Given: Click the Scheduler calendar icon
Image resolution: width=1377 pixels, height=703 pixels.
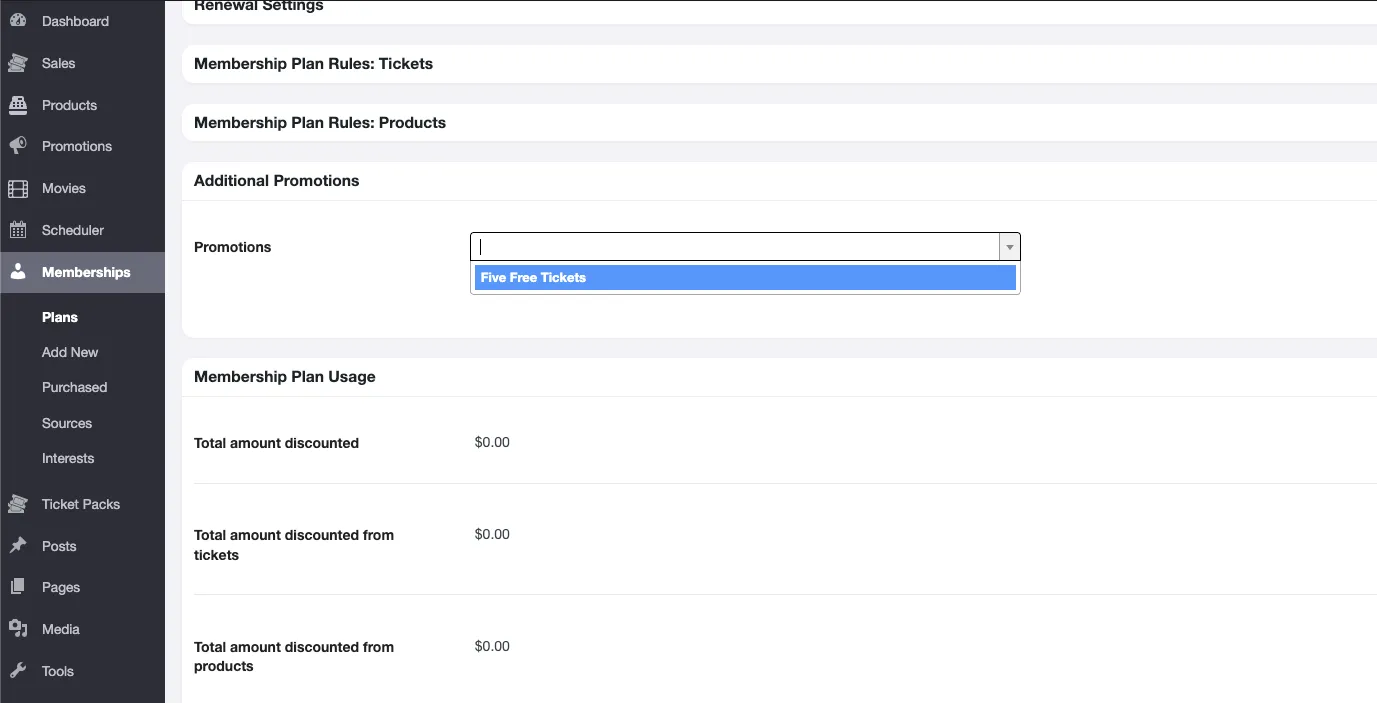Looking at the screenshot, I should pyautogui.click(x=18, y=230).
